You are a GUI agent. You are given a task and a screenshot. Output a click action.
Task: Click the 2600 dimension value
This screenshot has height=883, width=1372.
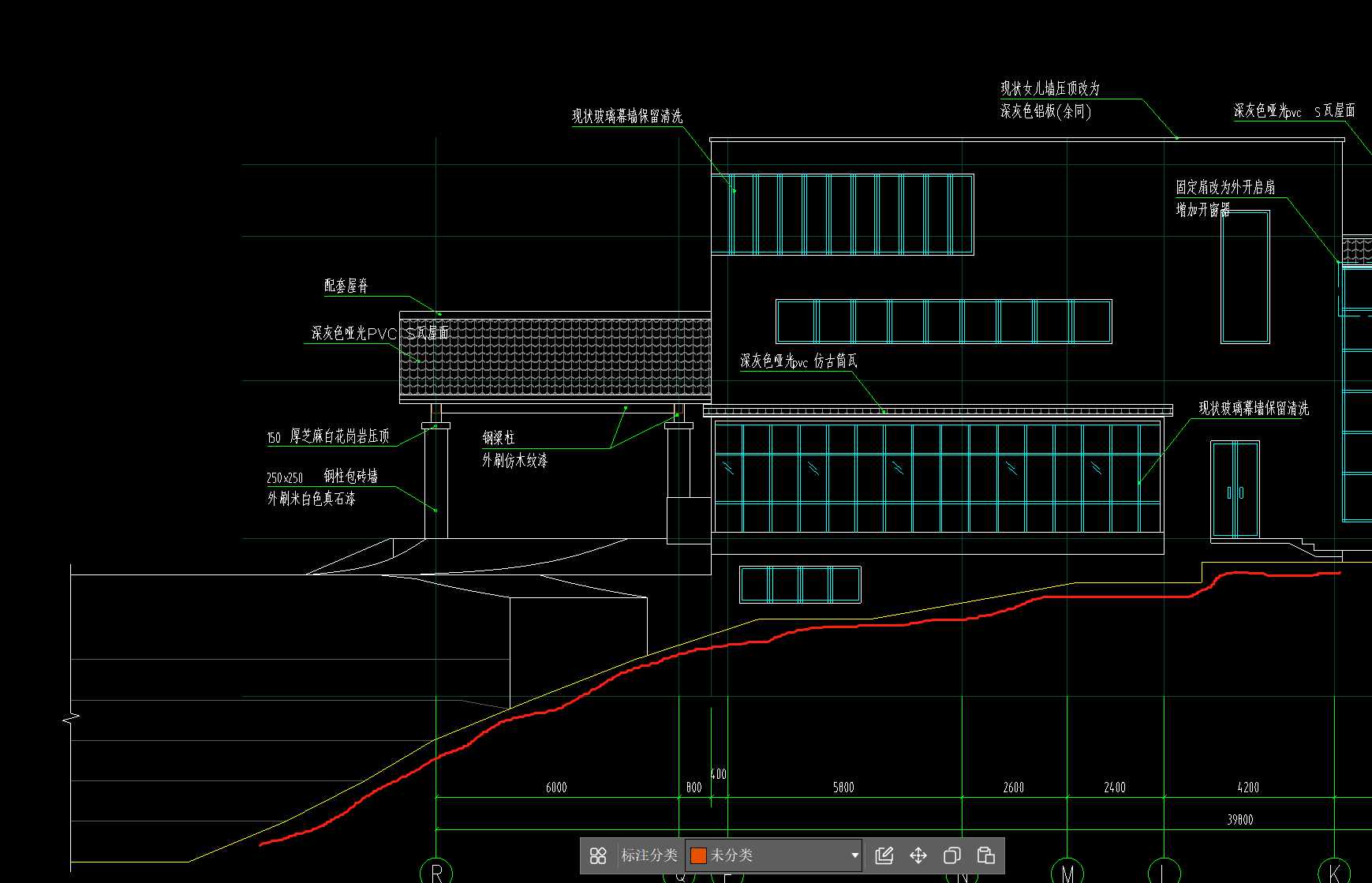coord(1014,788)
